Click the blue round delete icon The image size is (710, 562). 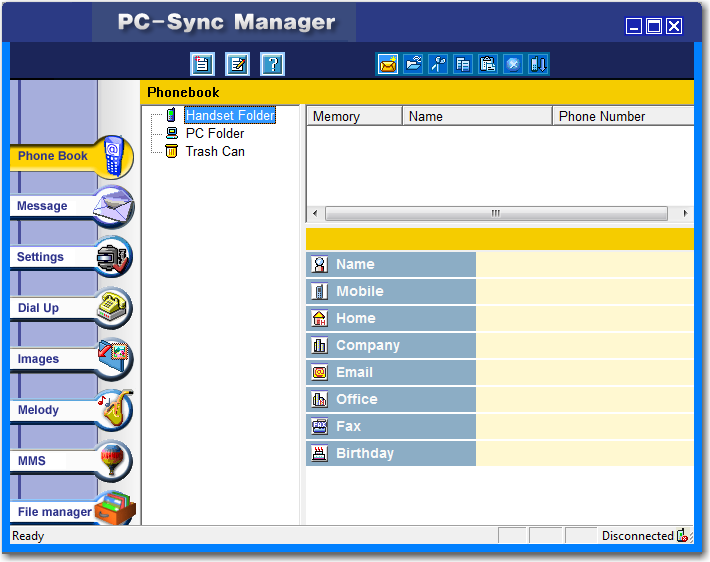tap(513, 65)
